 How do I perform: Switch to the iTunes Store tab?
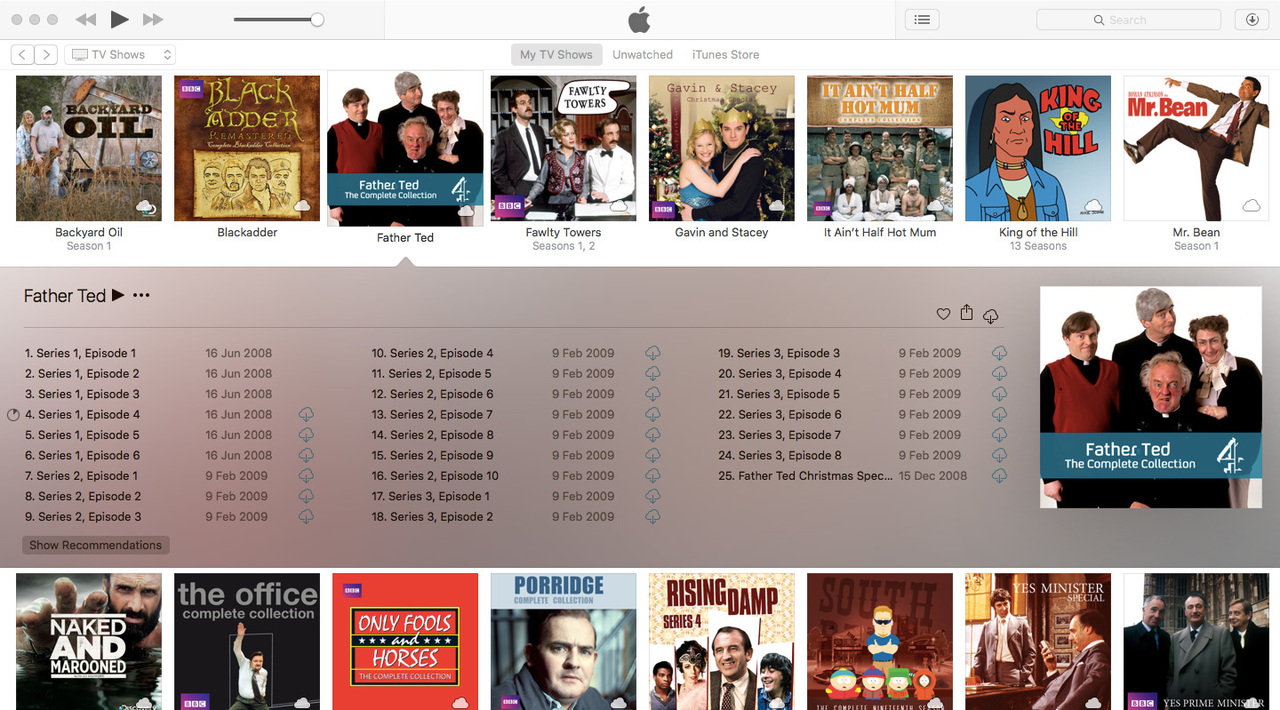click(x=725, y=55)
